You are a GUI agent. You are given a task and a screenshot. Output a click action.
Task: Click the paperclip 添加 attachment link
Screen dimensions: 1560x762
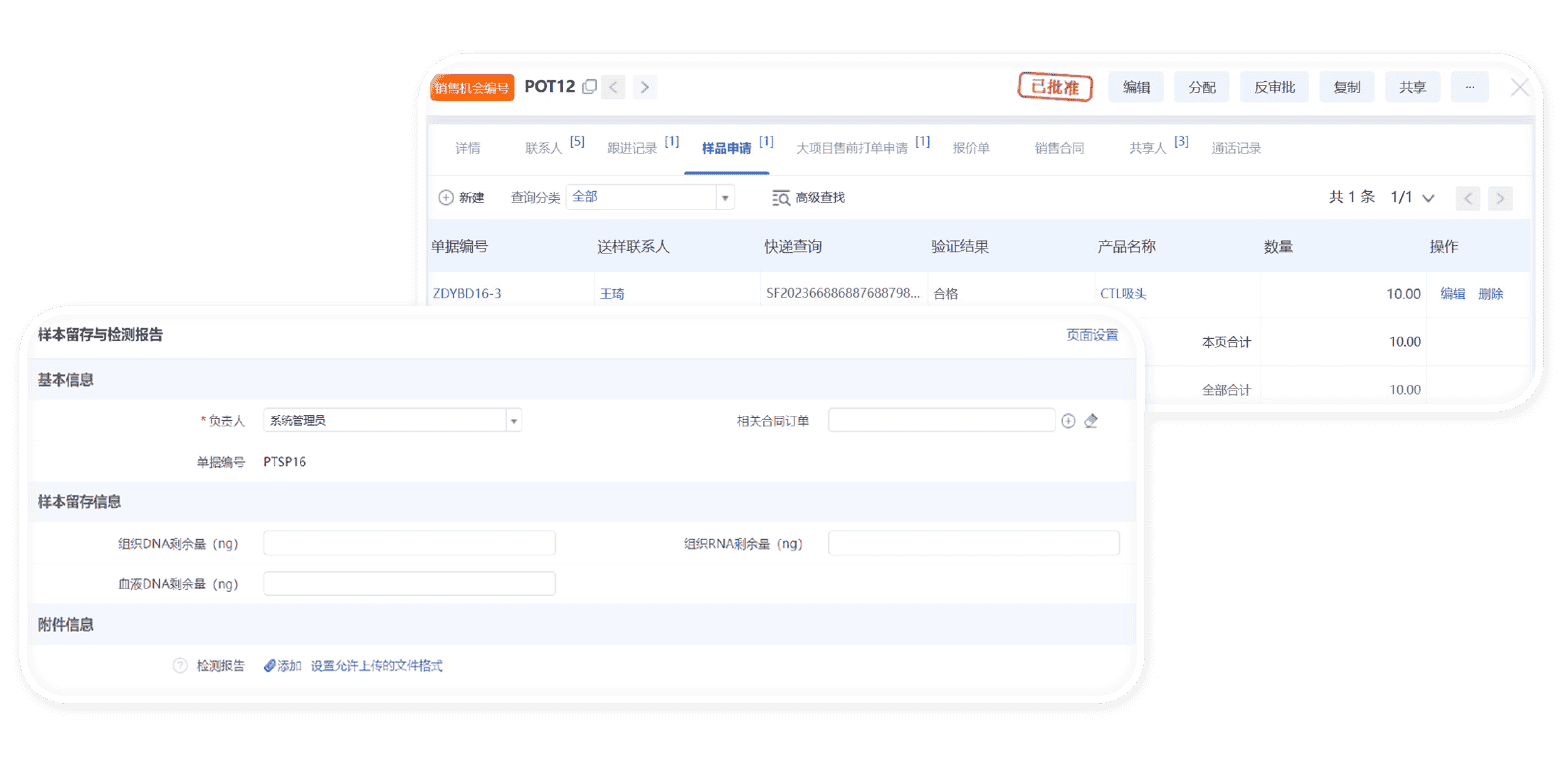tap(282, 665)
